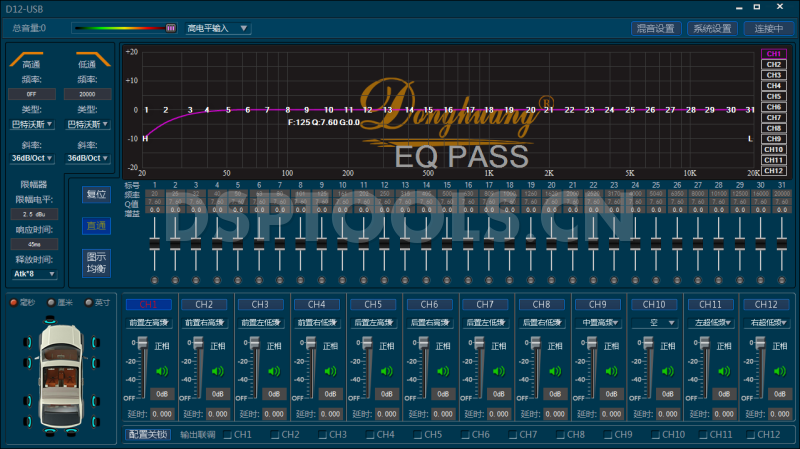
Task: Click the CH1 延时 delay input field
Action: pos(161,413)
